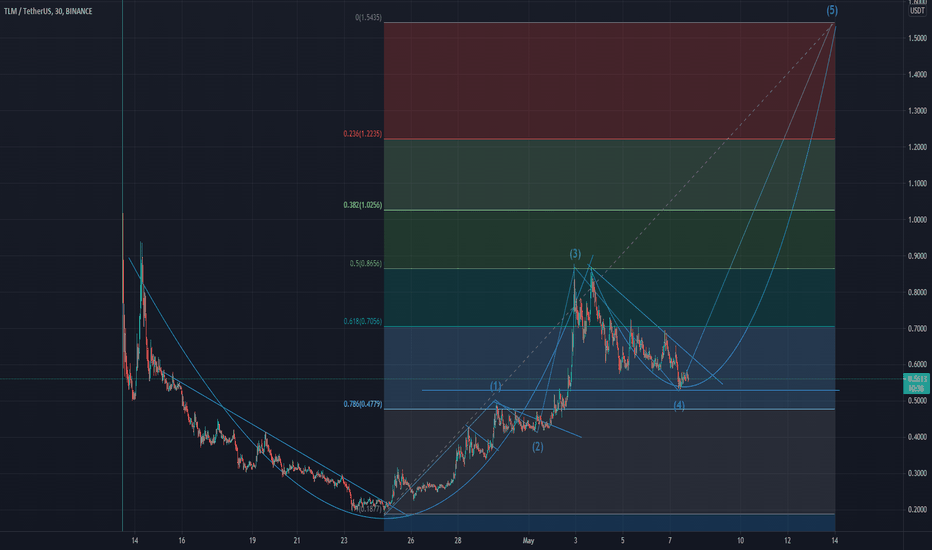The image size is (932, 550).
Task: Click 0.2000 on the price axis
Action: (917, 510)
